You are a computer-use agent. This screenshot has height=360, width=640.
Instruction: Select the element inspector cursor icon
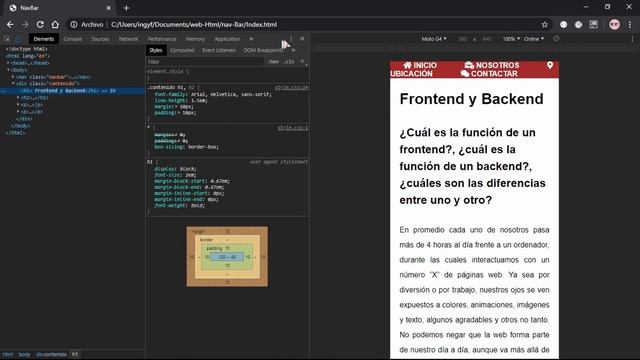pos(7,39)
